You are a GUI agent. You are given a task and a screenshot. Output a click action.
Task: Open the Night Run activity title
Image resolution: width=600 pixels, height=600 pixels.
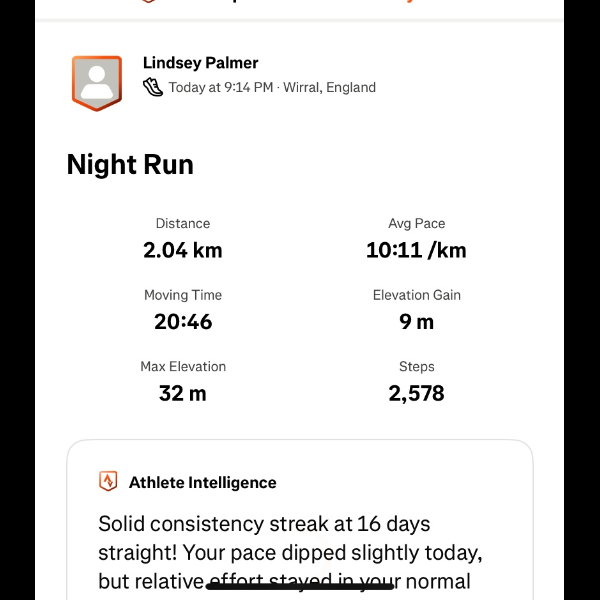pos(130,164)
